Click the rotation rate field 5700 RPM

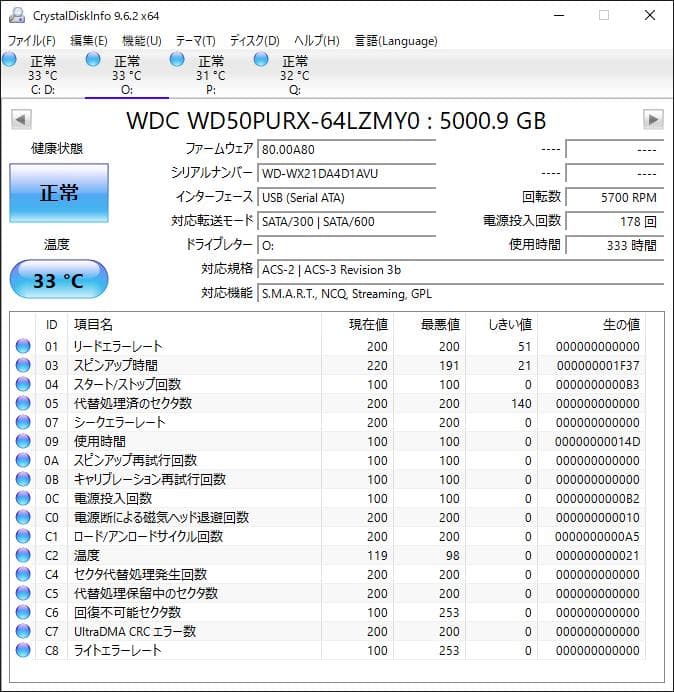614,198
